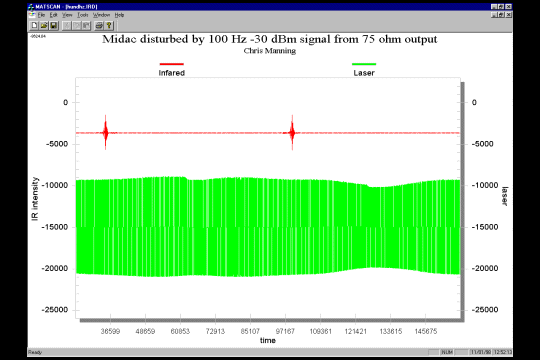540x360 pixels.
Task: Click the red Infared legend line
Action: click(172, 64)
